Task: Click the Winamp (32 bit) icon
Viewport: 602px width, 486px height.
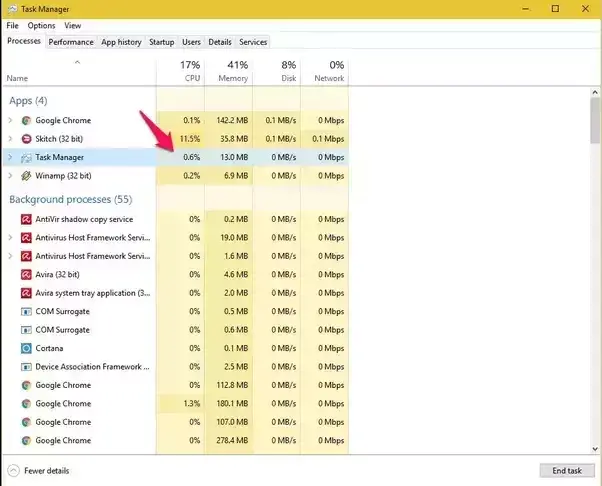Action: coord(26,176)
